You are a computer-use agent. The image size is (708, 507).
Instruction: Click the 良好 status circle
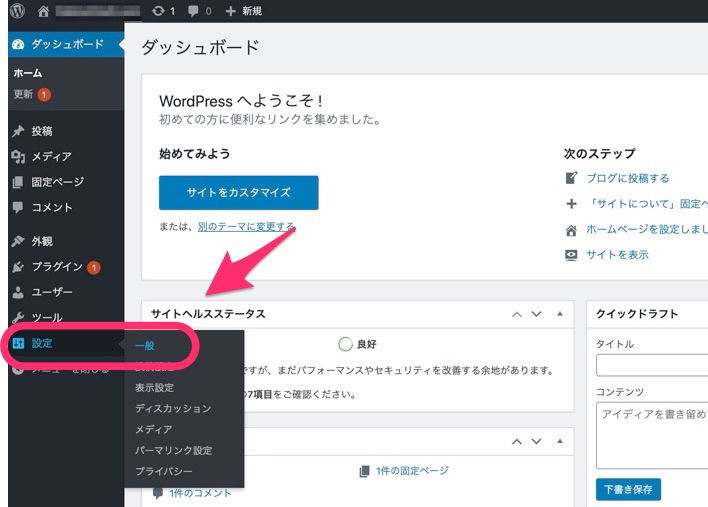tap(345, 344)
